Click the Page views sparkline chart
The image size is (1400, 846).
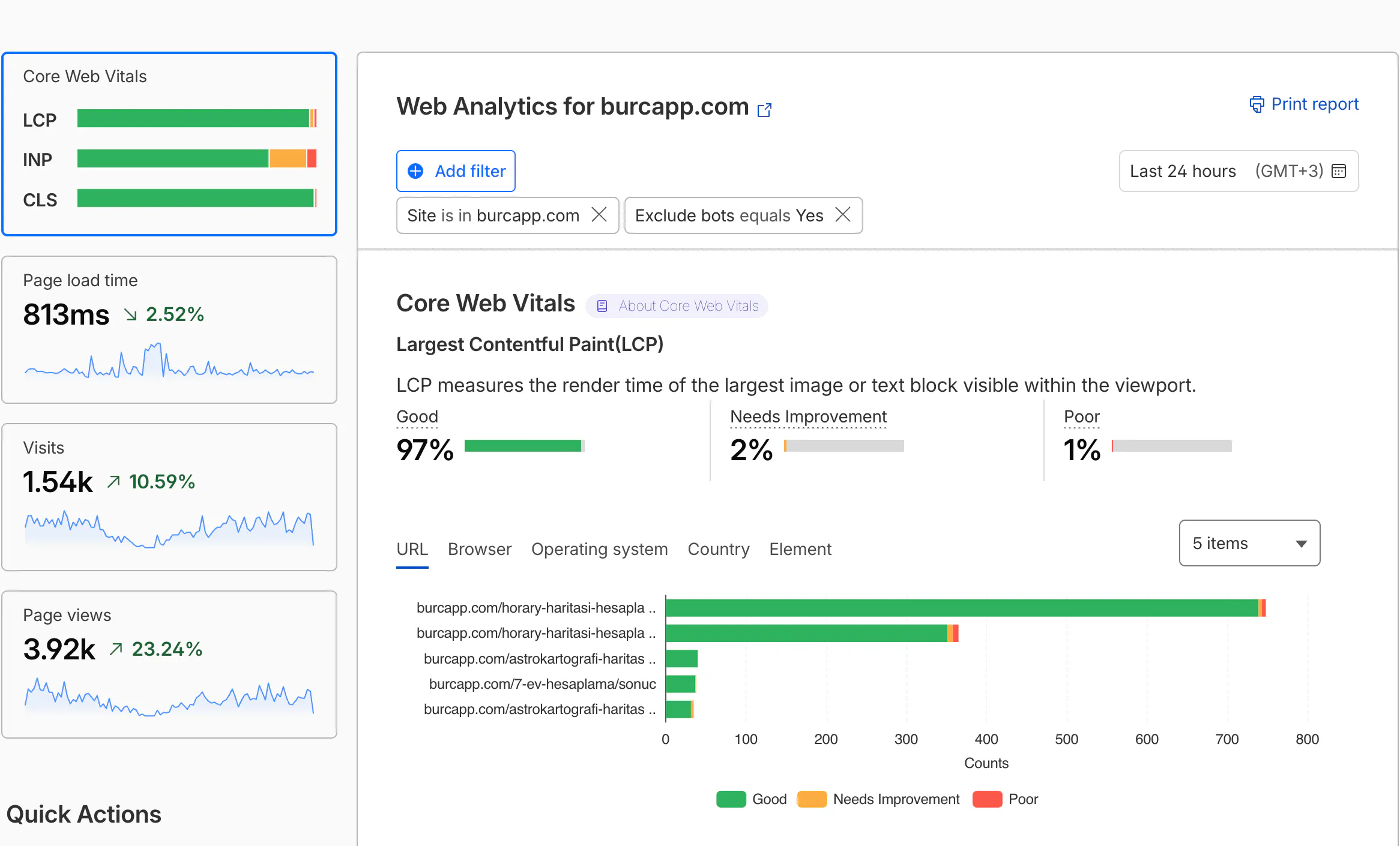tap(169, 697)
